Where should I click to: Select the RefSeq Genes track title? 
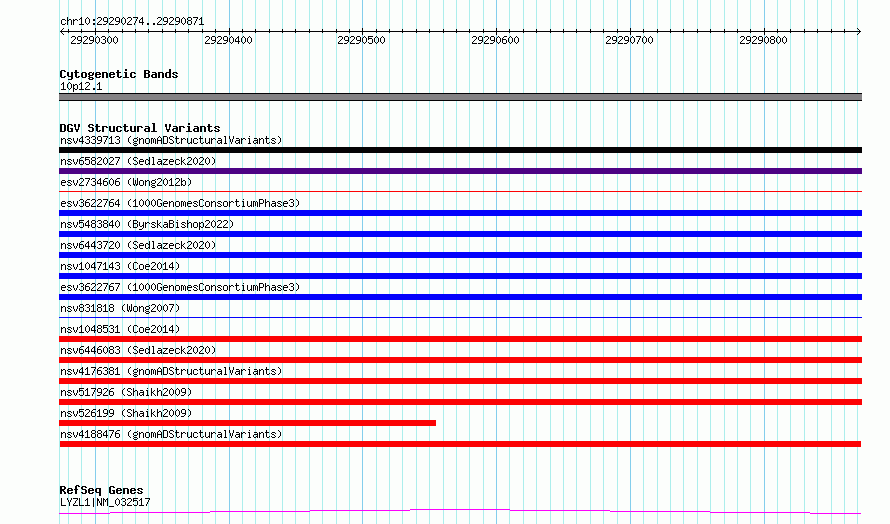[101, 490]
